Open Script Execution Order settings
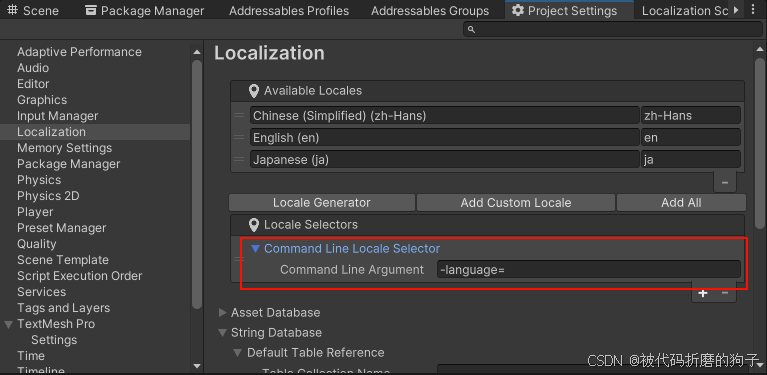 pos(80,276)
